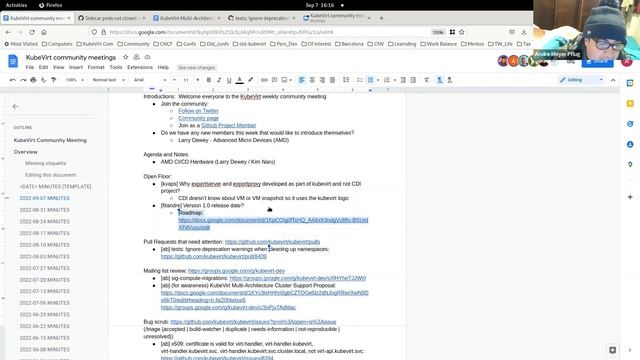Justify the text alignment
The width and height of the screenshot is (640, 360).
pos(332,80)
